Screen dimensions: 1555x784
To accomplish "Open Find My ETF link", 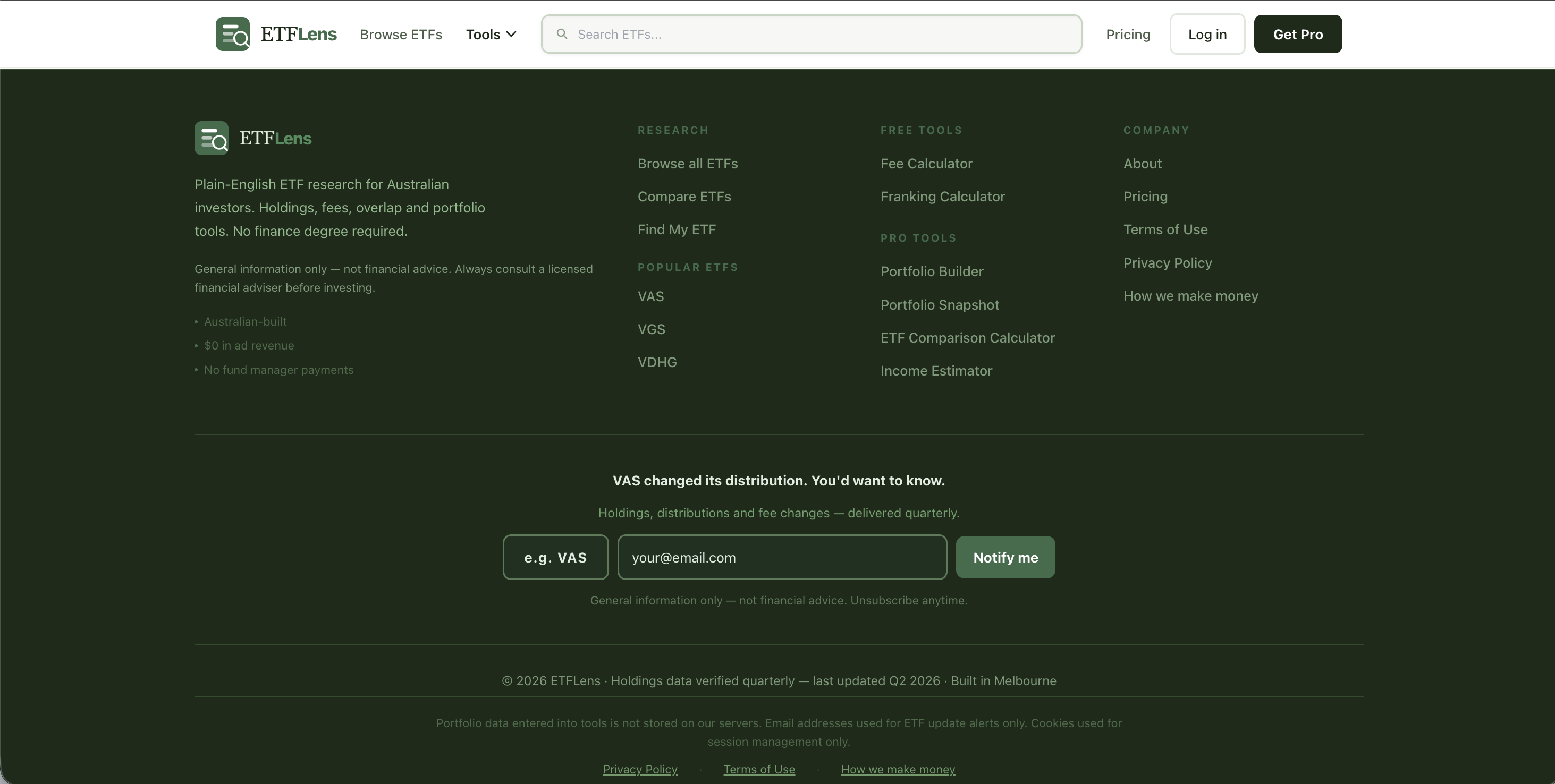I will point(677,229).
